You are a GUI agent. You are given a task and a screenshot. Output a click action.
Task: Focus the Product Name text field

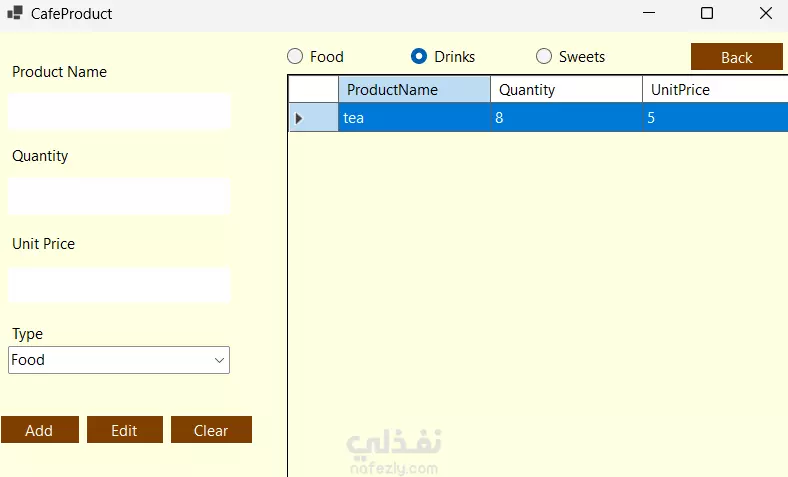pos(119,111)
